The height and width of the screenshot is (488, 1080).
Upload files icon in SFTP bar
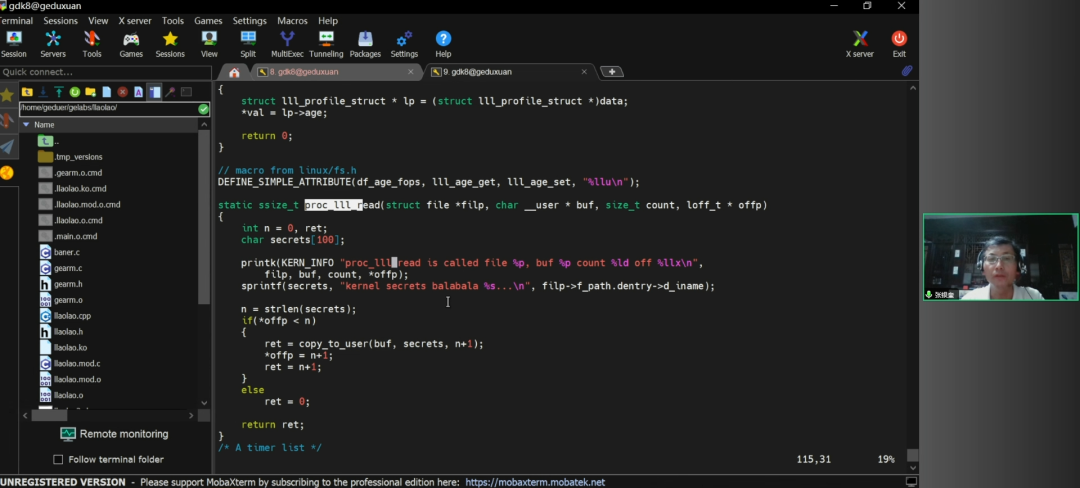click(x=59, y=92)
